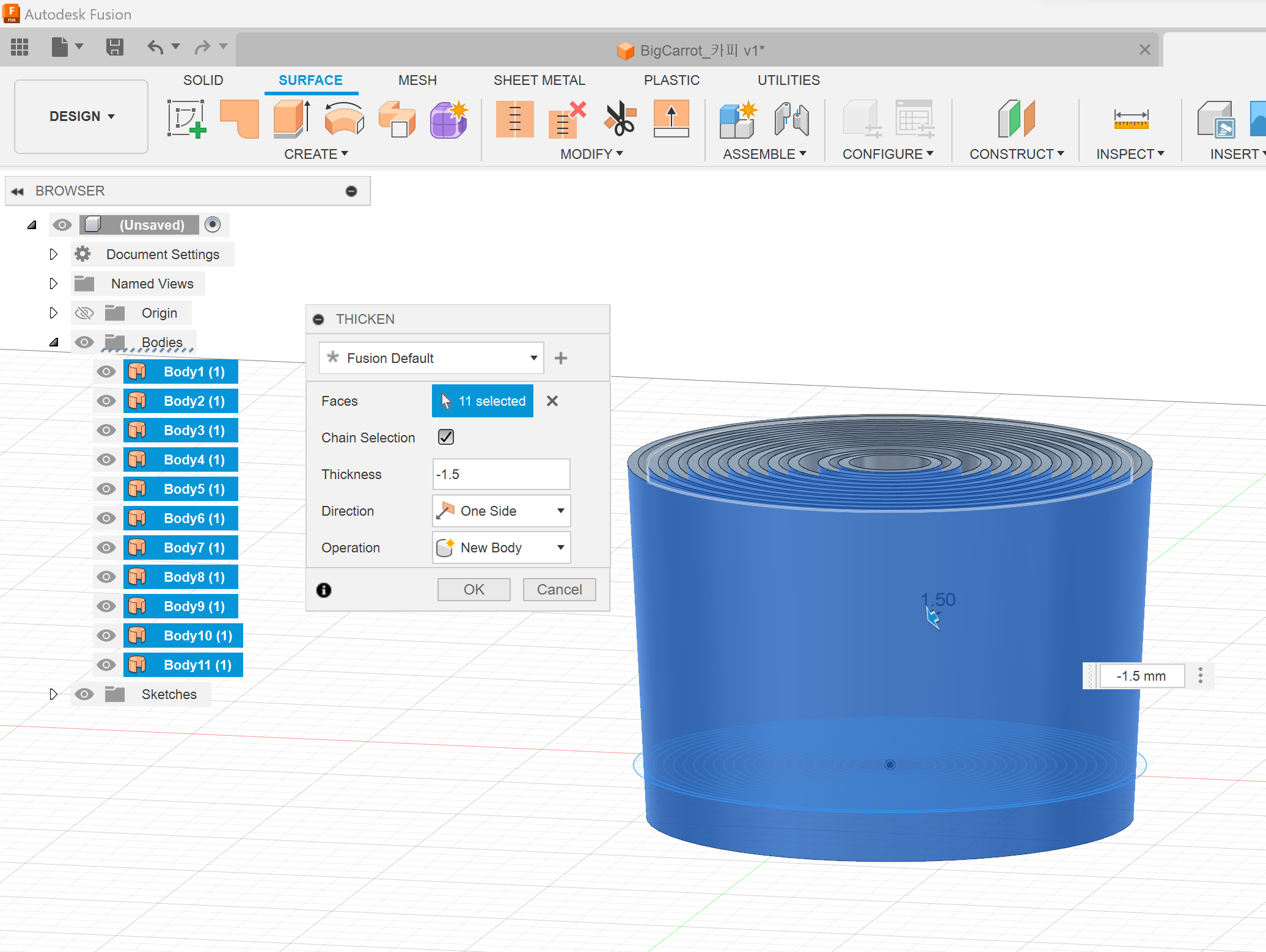
Task: Click OK in the Thicken dialog
Action: [474, 590]
